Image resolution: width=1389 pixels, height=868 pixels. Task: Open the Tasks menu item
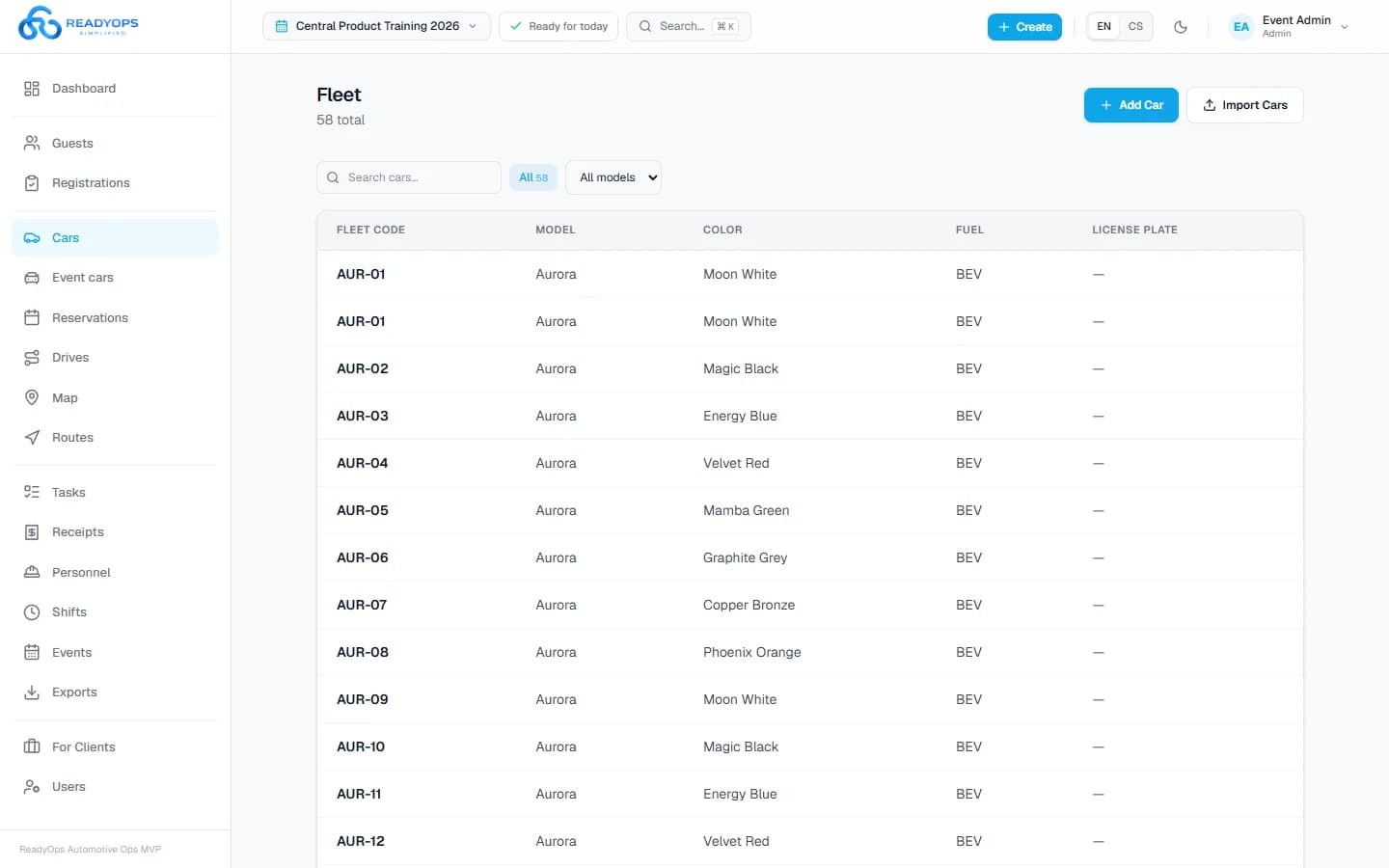(115, 493)
